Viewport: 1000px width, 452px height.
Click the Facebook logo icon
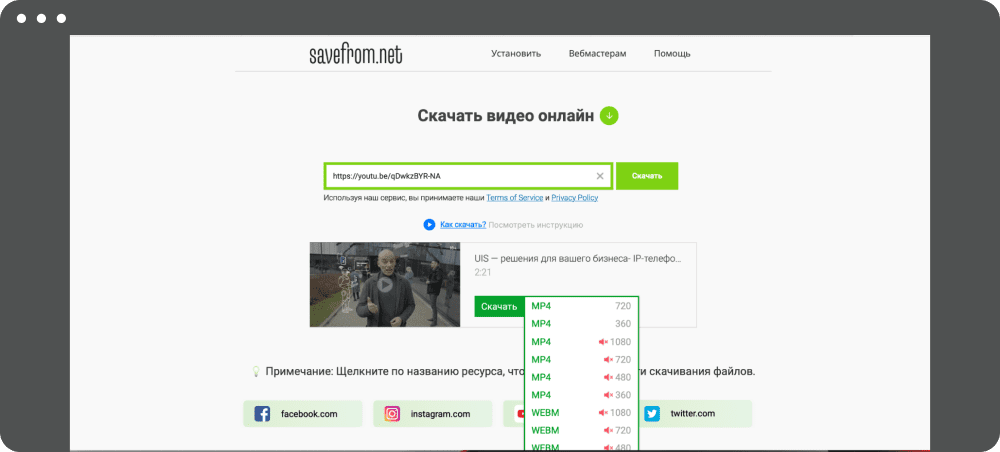click(262, 414)
